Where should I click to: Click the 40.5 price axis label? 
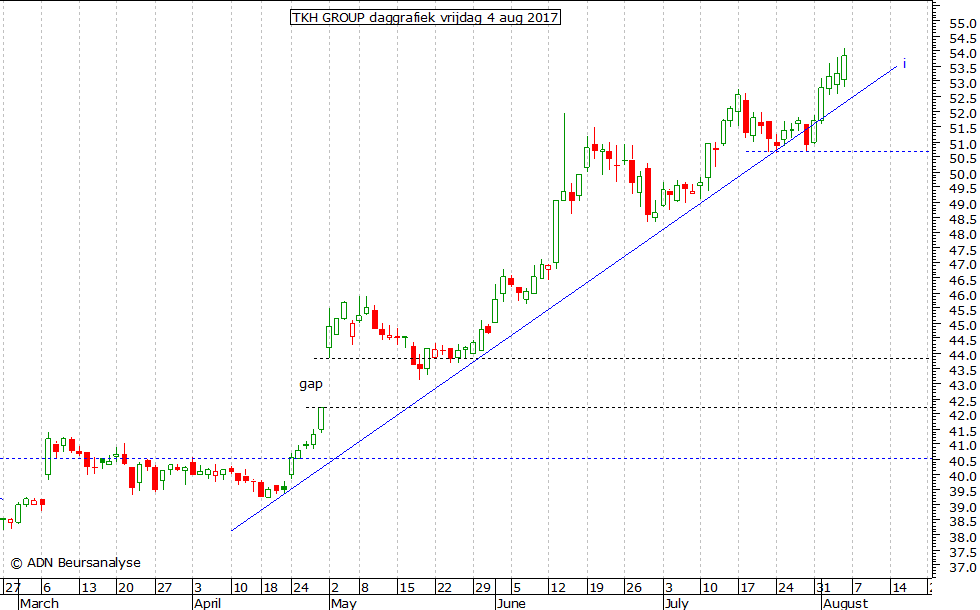[x=962, y=461]
